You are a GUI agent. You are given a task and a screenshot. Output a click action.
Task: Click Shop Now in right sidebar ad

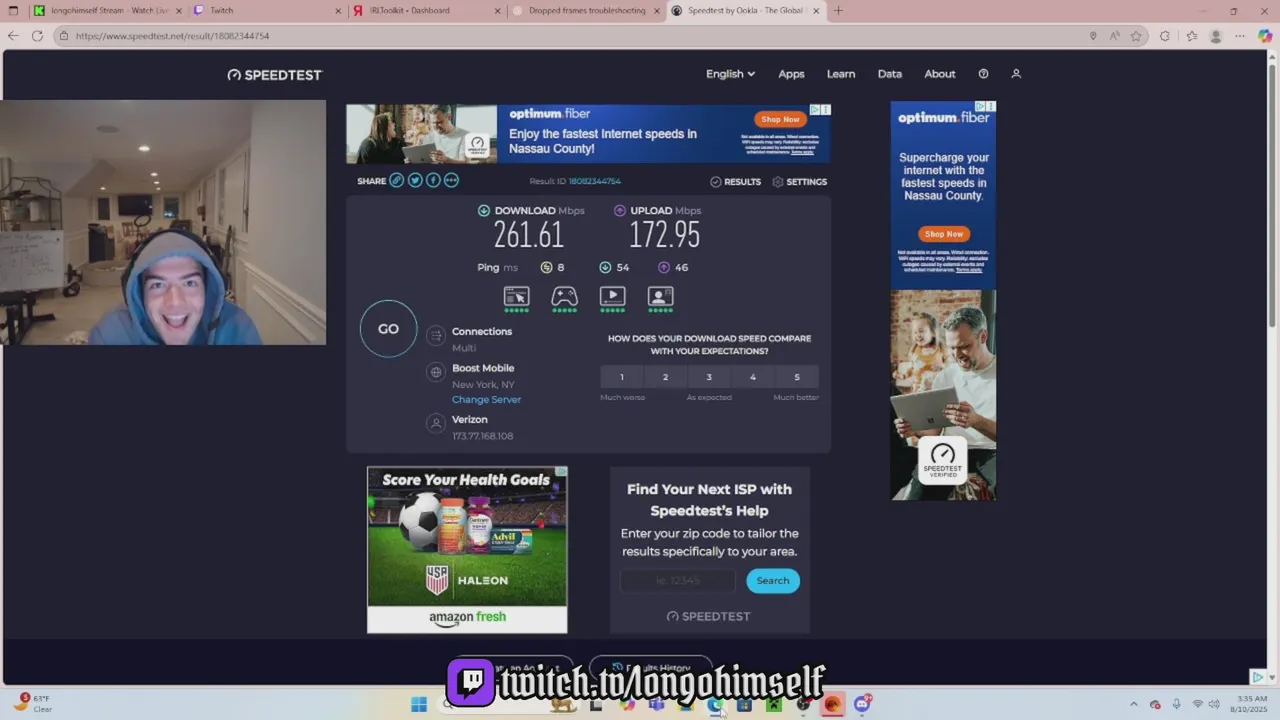coord(943,234)
